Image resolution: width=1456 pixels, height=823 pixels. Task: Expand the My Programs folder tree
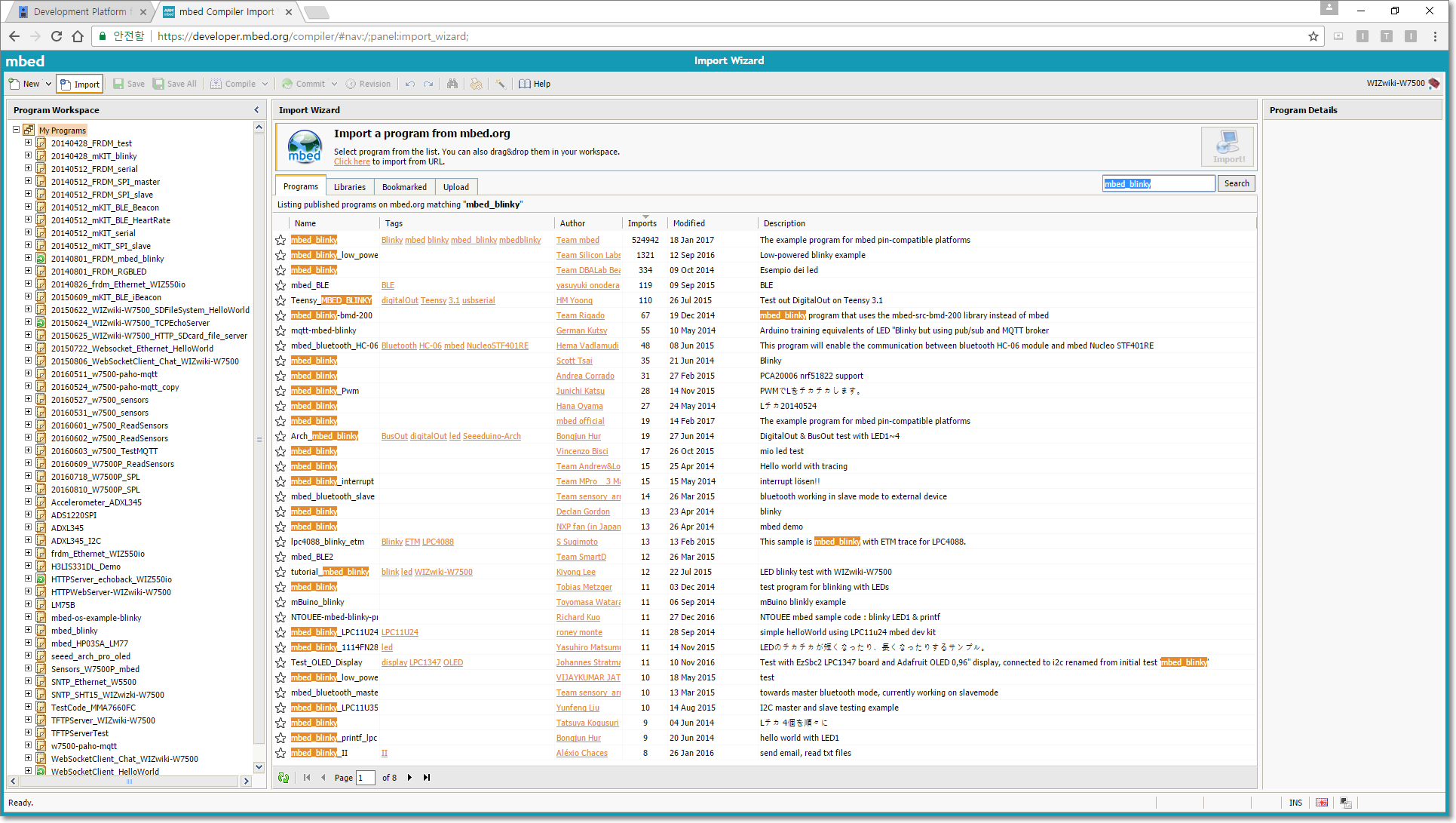tap(16, 129)
